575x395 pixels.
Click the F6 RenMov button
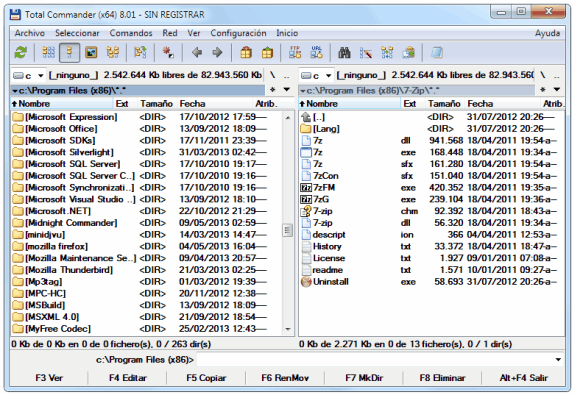[x=285, y=378]
